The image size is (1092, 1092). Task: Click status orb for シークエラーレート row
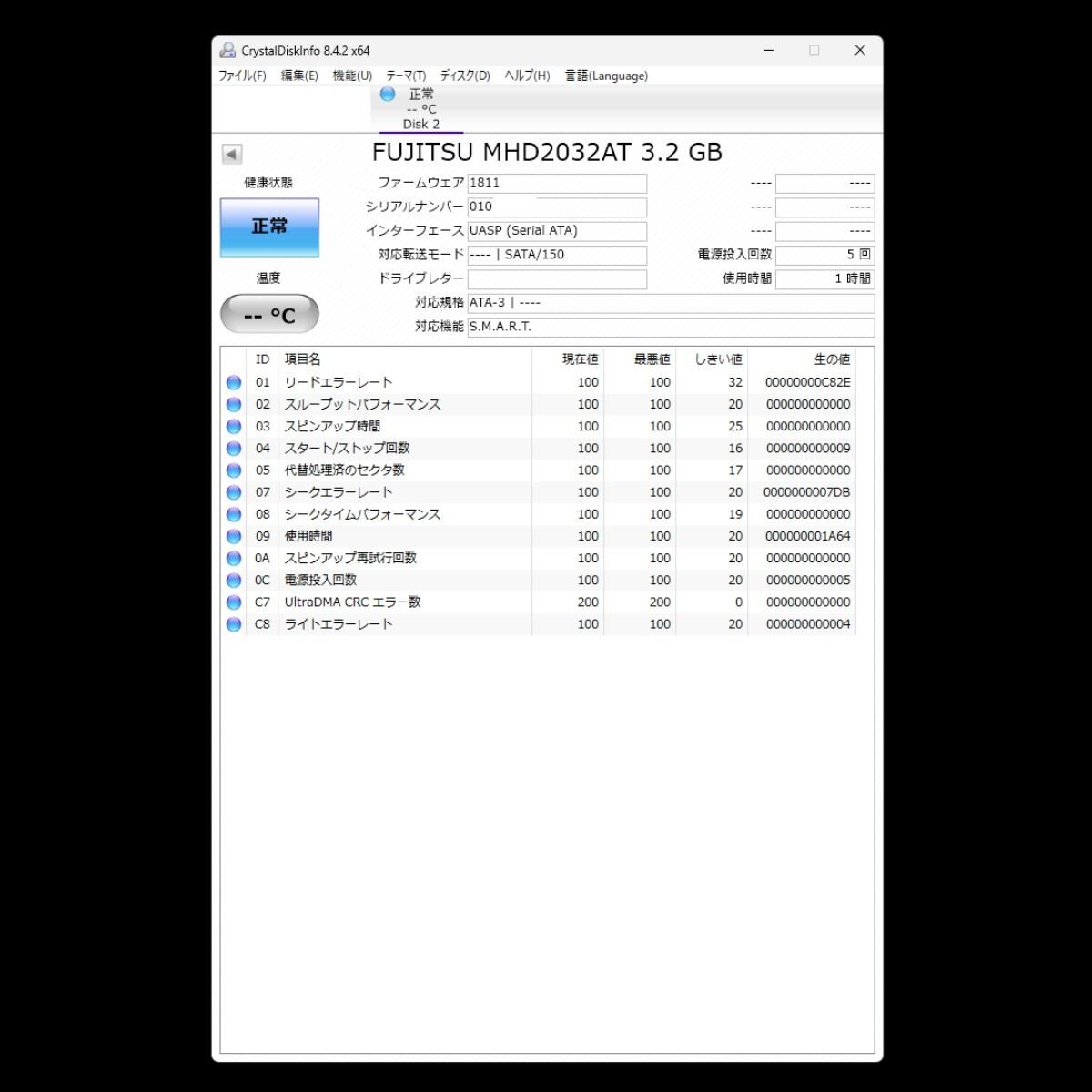(x=234, y=492)
